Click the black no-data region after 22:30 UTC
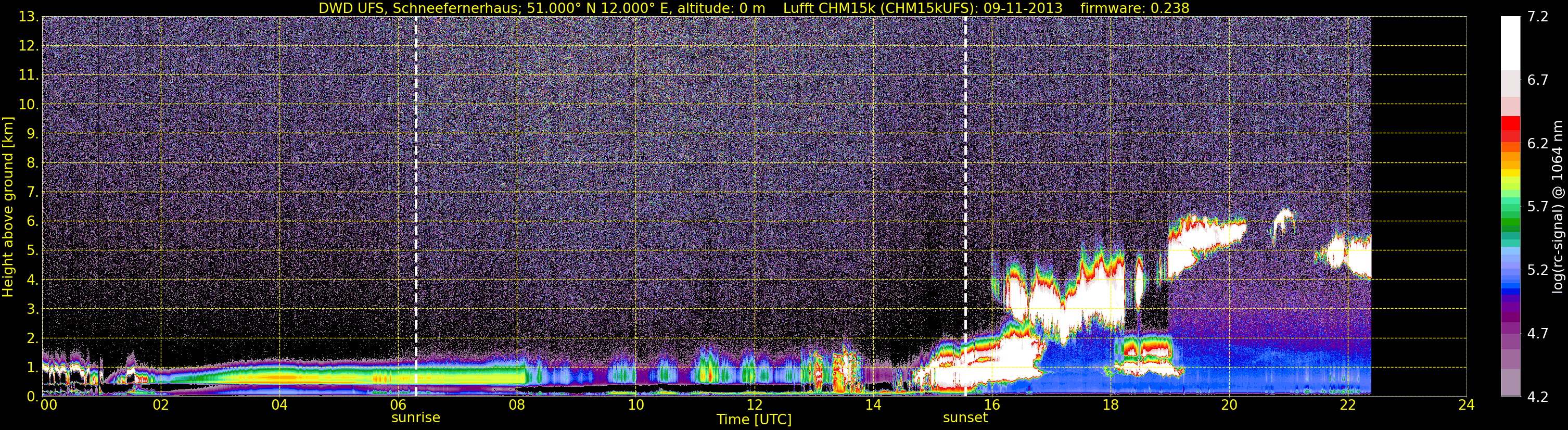1568x430 pixels. click(x=1418, y=207)
